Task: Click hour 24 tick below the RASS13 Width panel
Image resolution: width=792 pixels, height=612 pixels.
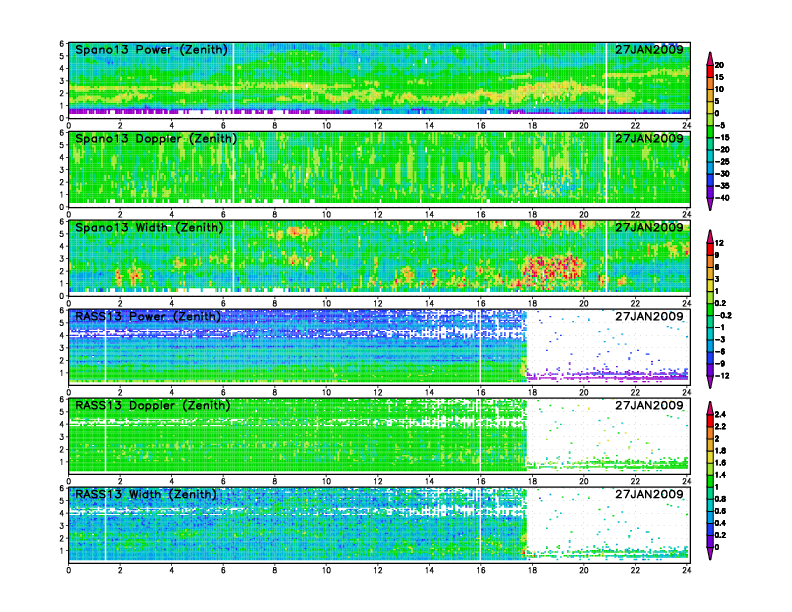Action: pos(688,570)
